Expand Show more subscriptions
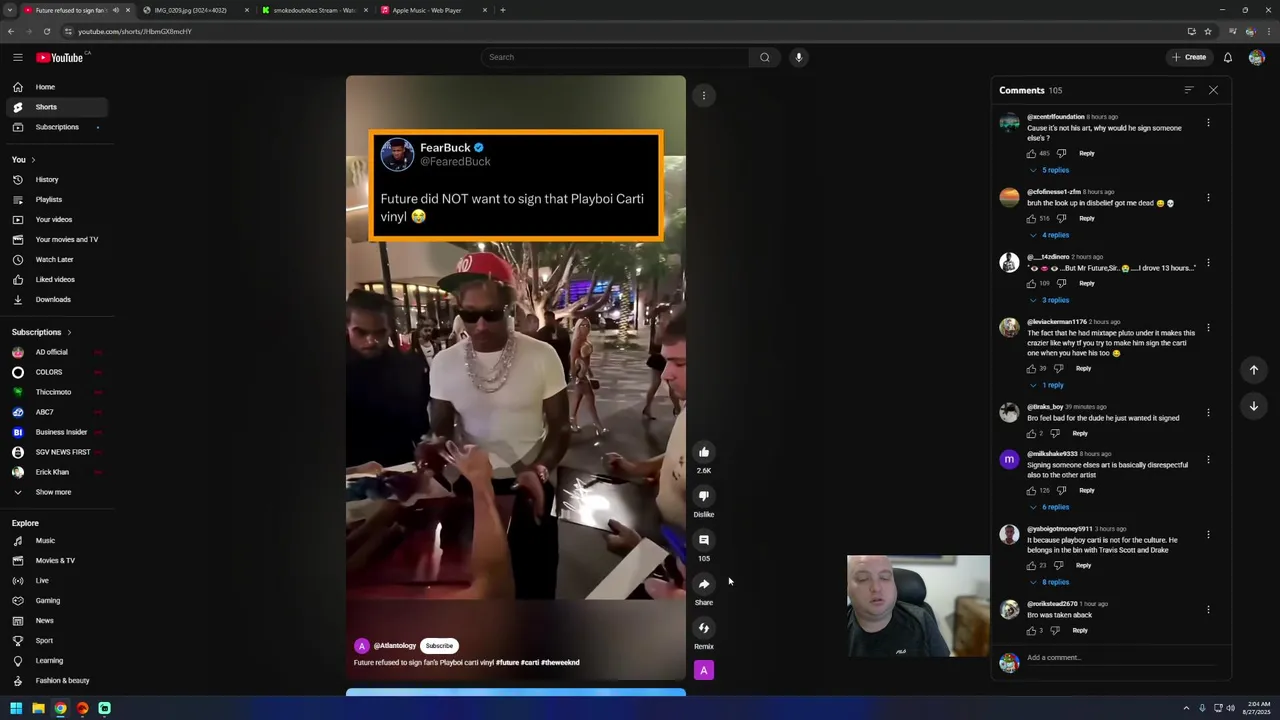Viewport: 1280px width, 720px height. pyautogui.click(x=53, y=492)
